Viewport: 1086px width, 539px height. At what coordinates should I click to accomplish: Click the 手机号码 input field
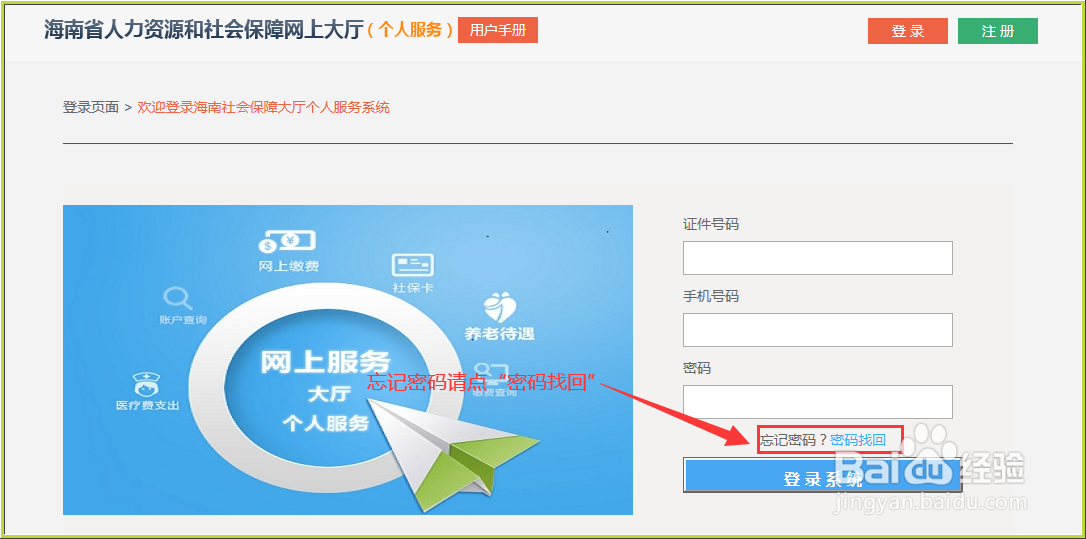[817, 330]
